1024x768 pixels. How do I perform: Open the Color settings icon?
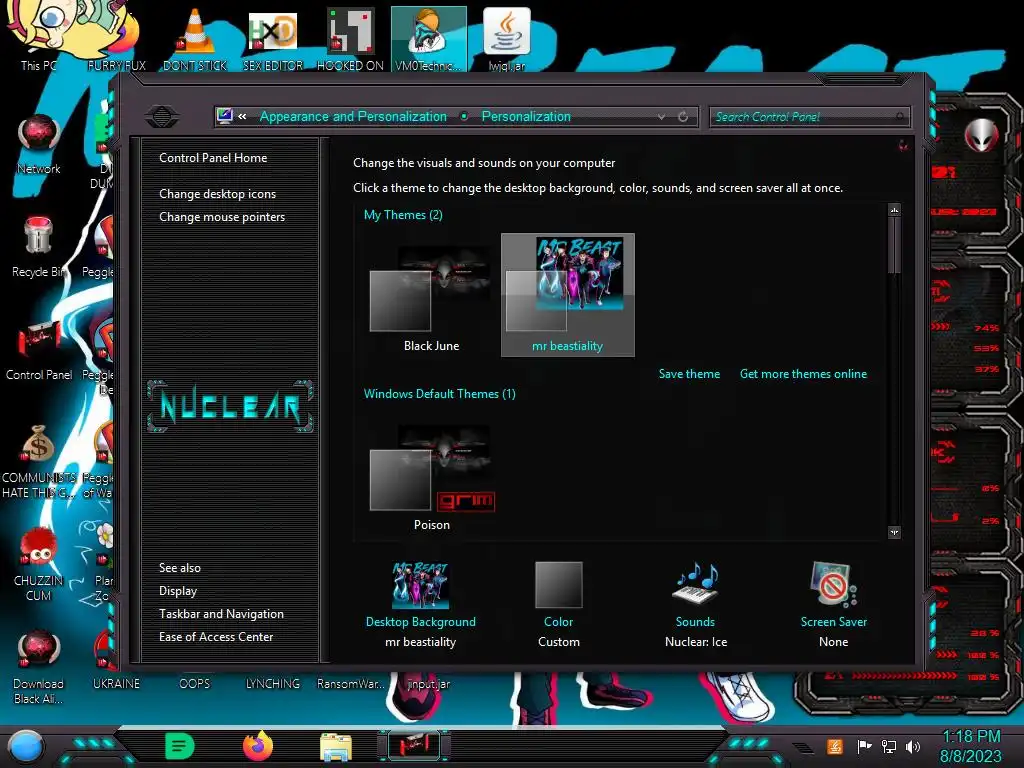558,585
